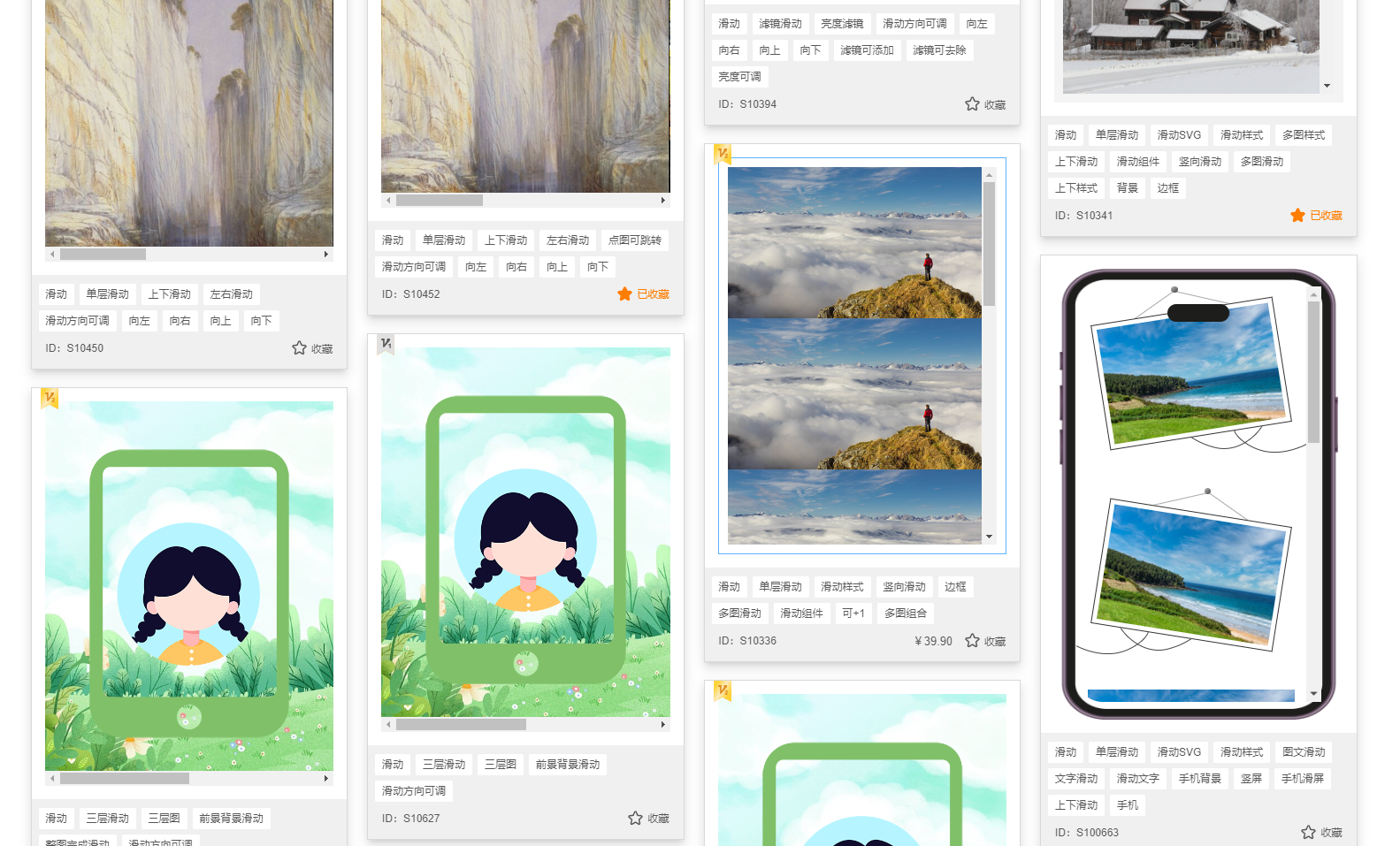Image resolution: width=1400 pixels, height=846 pixels.
Task: Click VIP badge on S10627 girl template
Action: [x=386, y=343]
